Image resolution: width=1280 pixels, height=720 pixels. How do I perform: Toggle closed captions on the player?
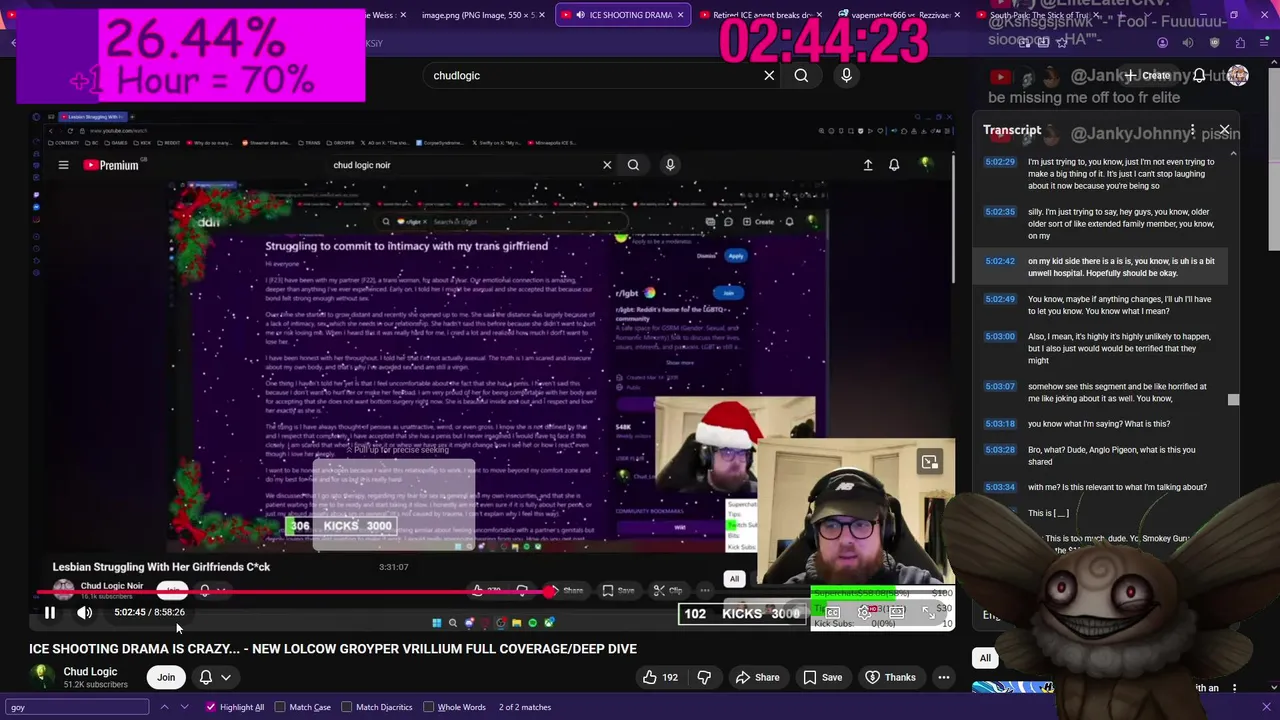pos(832,612)
